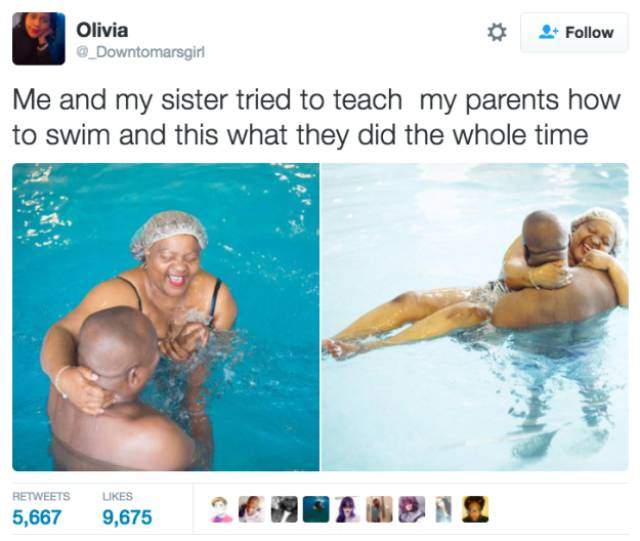Open the left pool photo
This screenshot has height=541, width=640.
[166, 317]
